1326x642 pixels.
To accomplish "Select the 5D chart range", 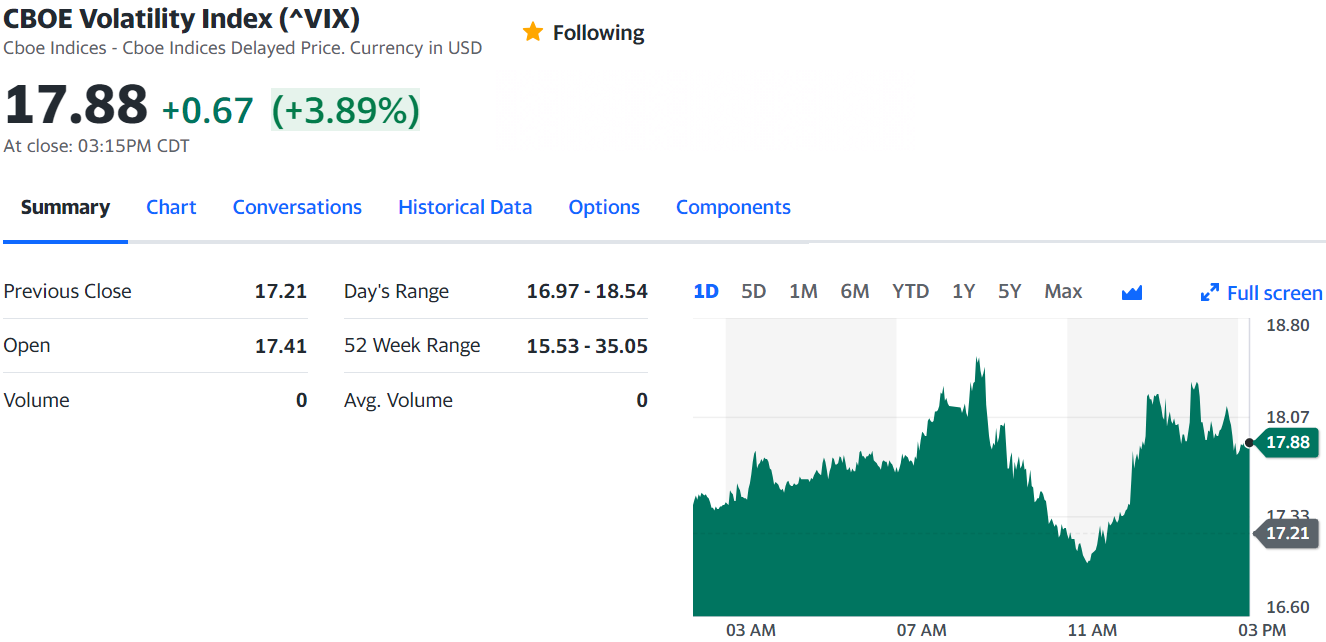I will 753,291.
